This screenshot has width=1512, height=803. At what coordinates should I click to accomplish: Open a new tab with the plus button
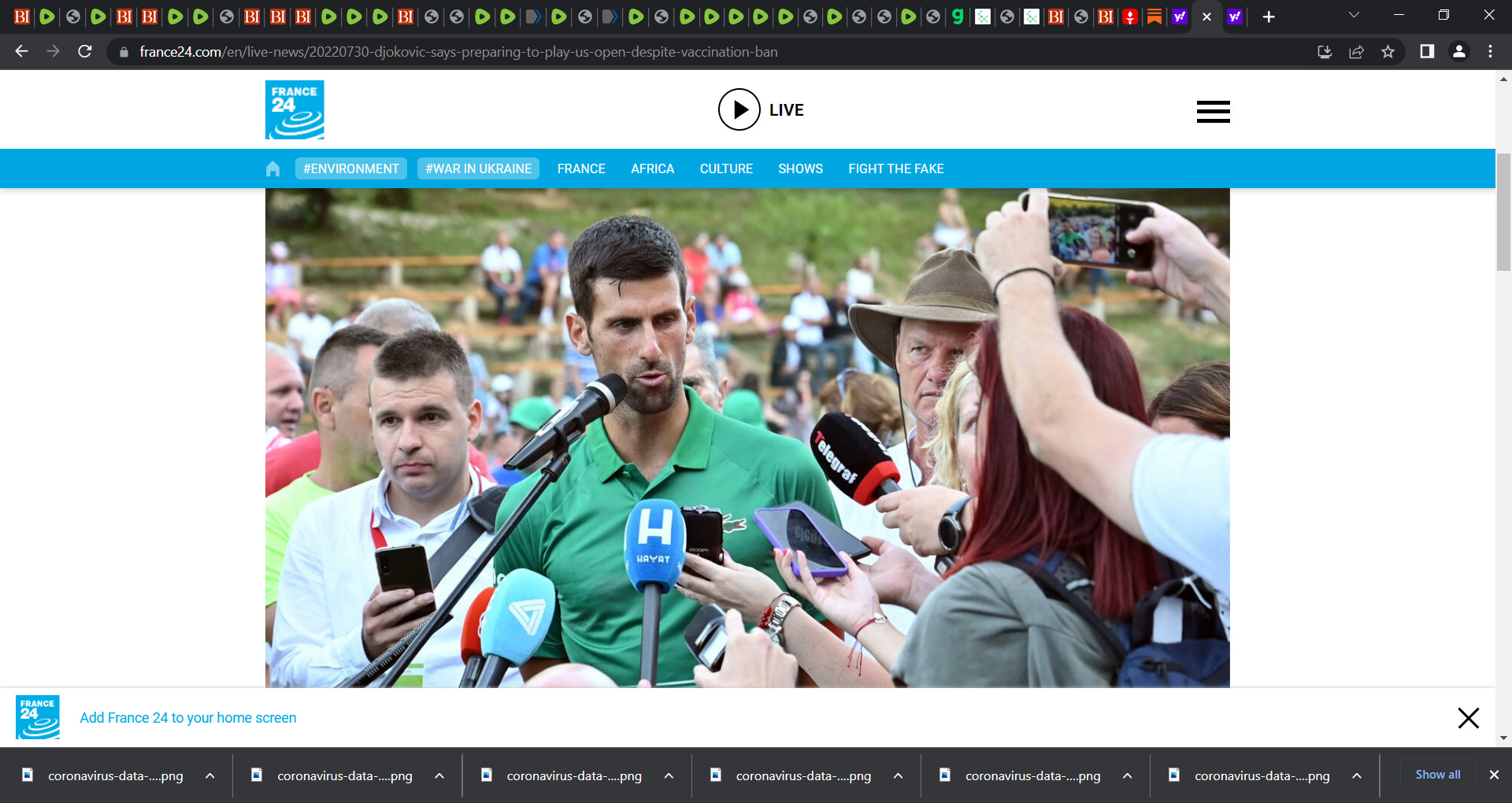pos(1269,17)
